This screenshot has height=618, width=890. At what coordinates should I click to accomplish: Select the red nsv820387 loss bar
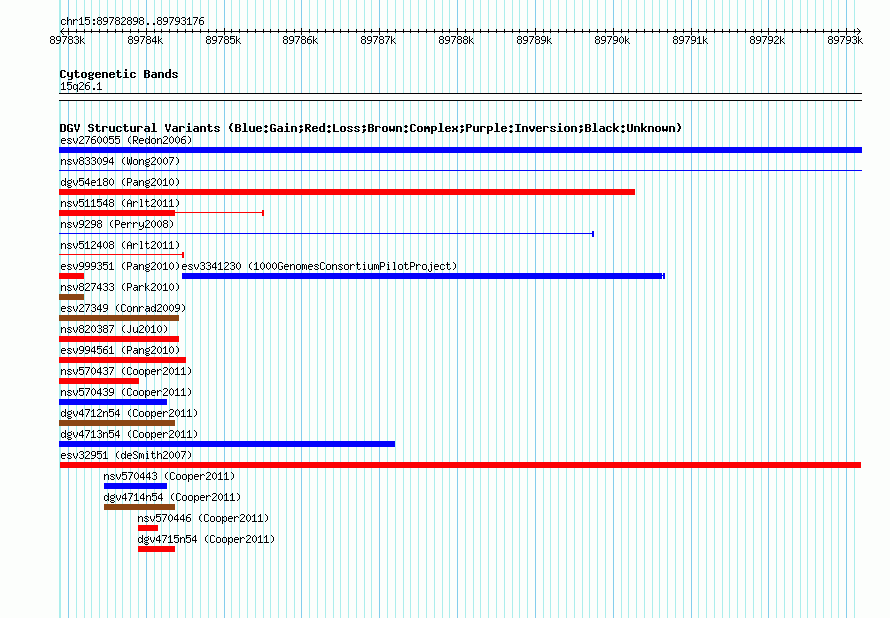(119, 339)
